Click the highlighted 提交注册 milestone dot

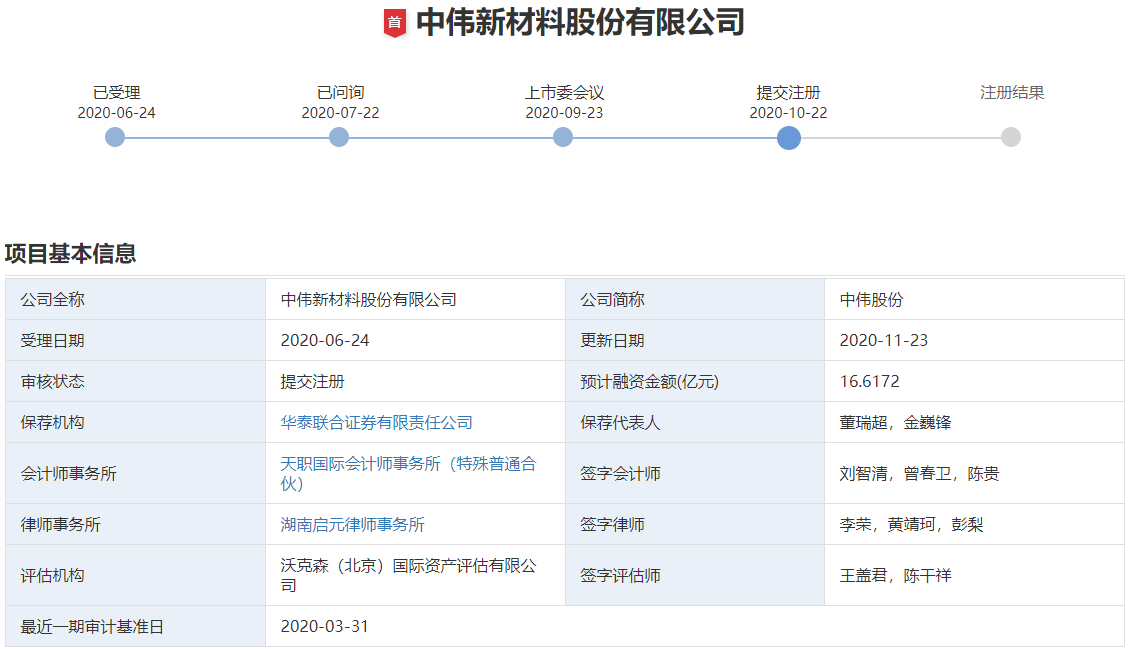788,137
